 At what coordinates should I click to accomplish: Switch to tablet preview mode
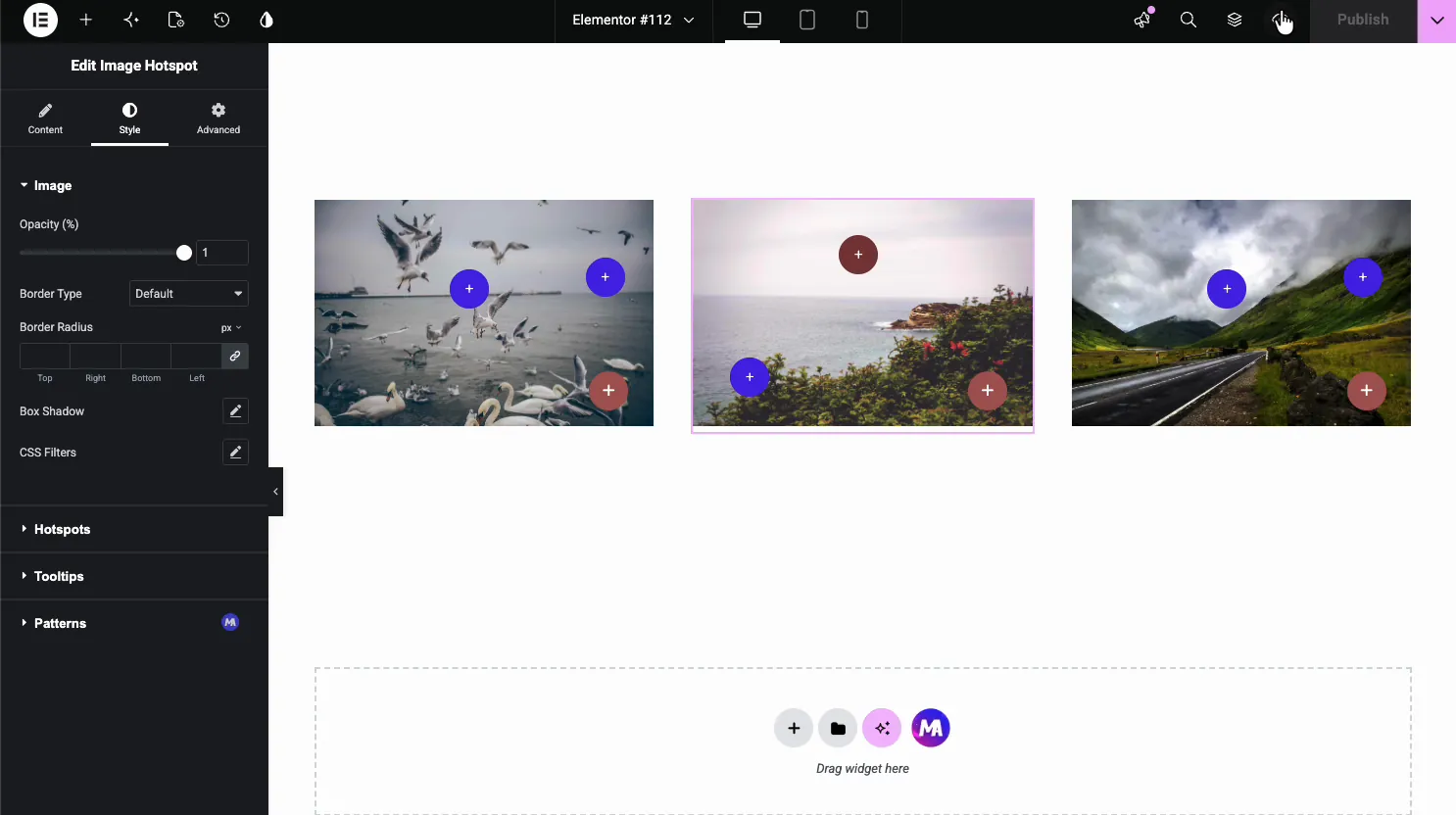coord(807,20)
